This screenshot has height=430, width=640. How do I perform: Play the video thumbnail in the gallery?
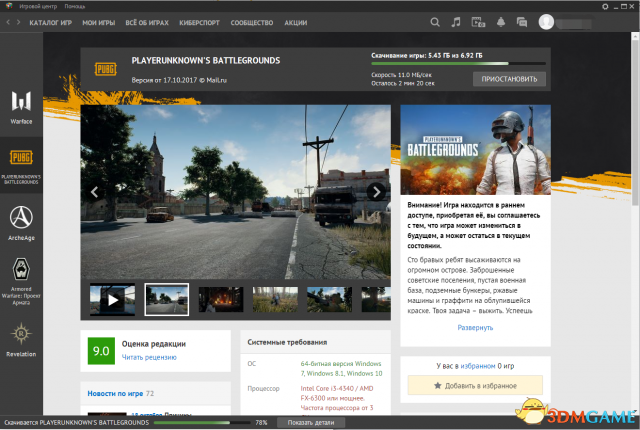pos(113,300)
